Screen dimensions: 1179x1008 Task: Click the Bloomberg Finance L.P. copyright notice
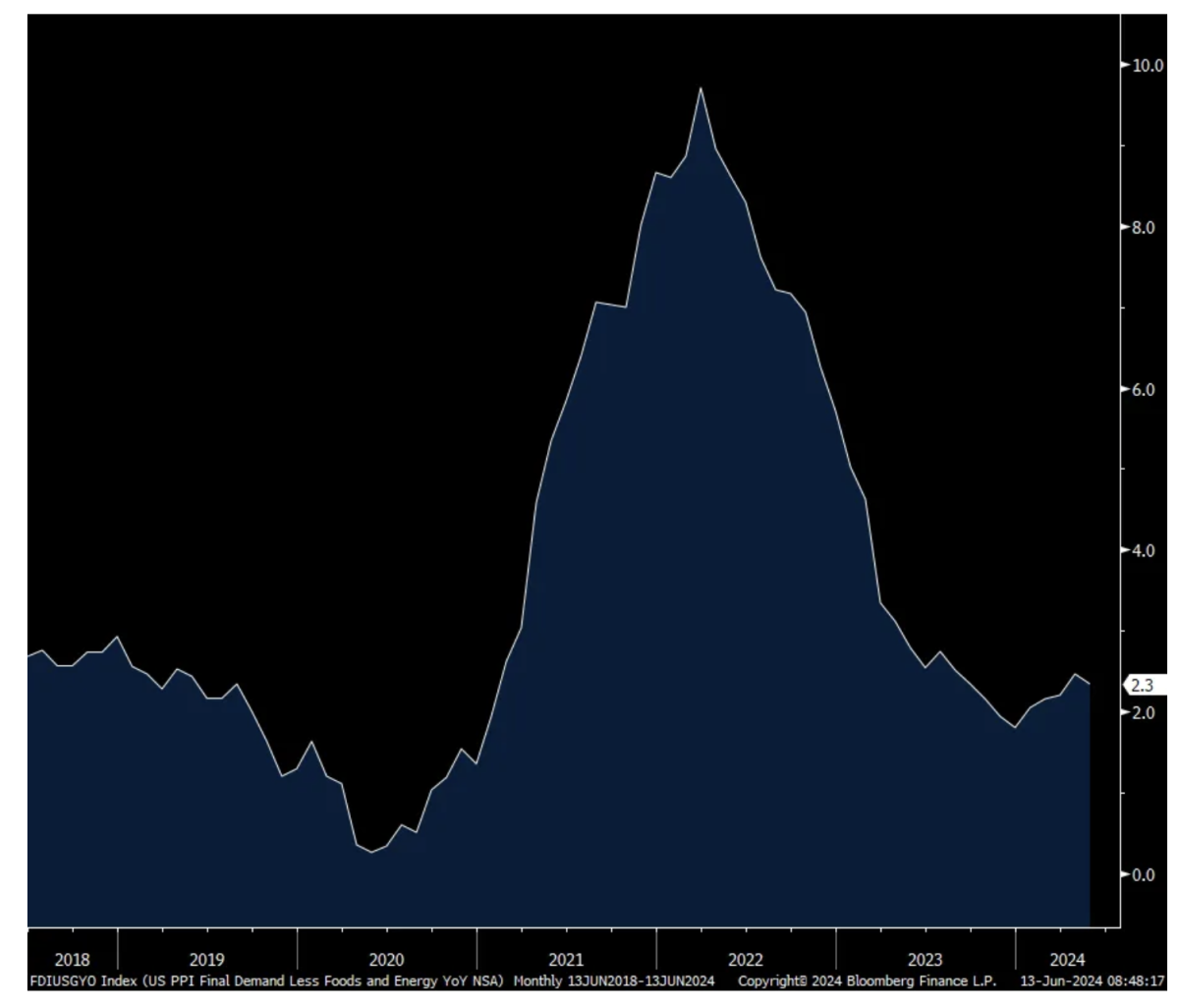[867, 981]
